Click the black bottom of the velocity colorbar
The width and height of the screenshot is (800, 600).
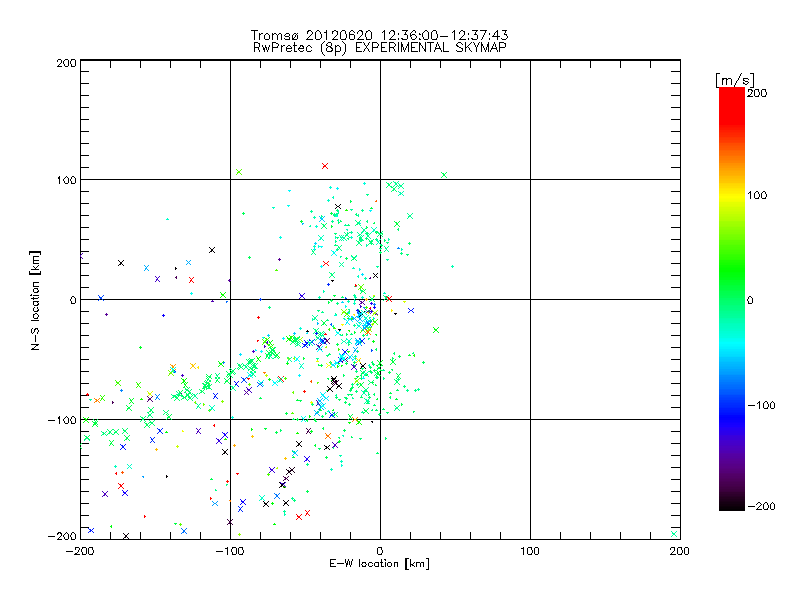coord(732,503)
